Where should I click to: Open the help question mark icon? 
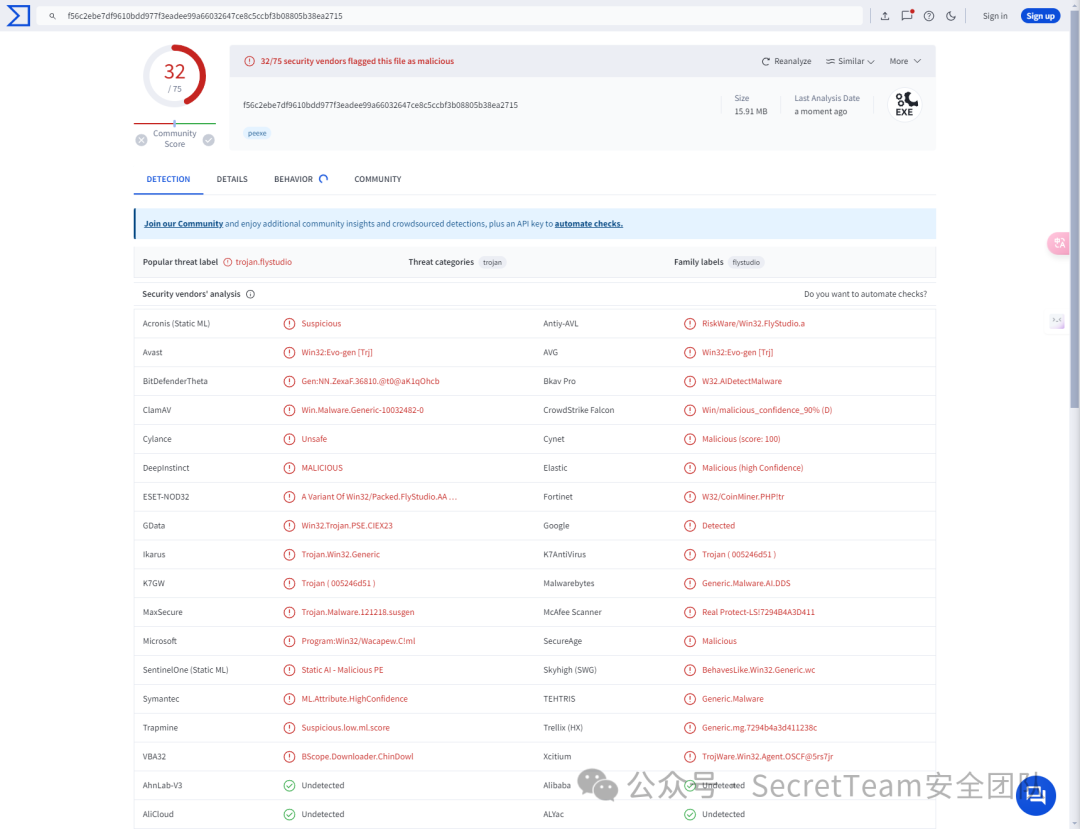929,16
